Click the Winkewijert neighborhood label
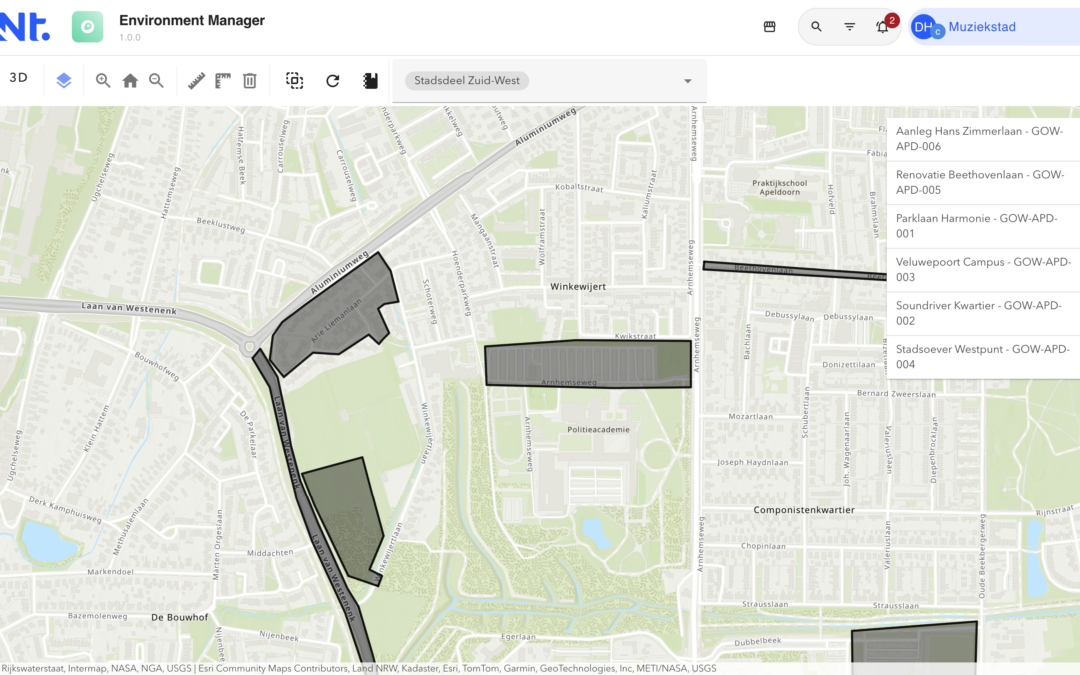 point(578,287)
